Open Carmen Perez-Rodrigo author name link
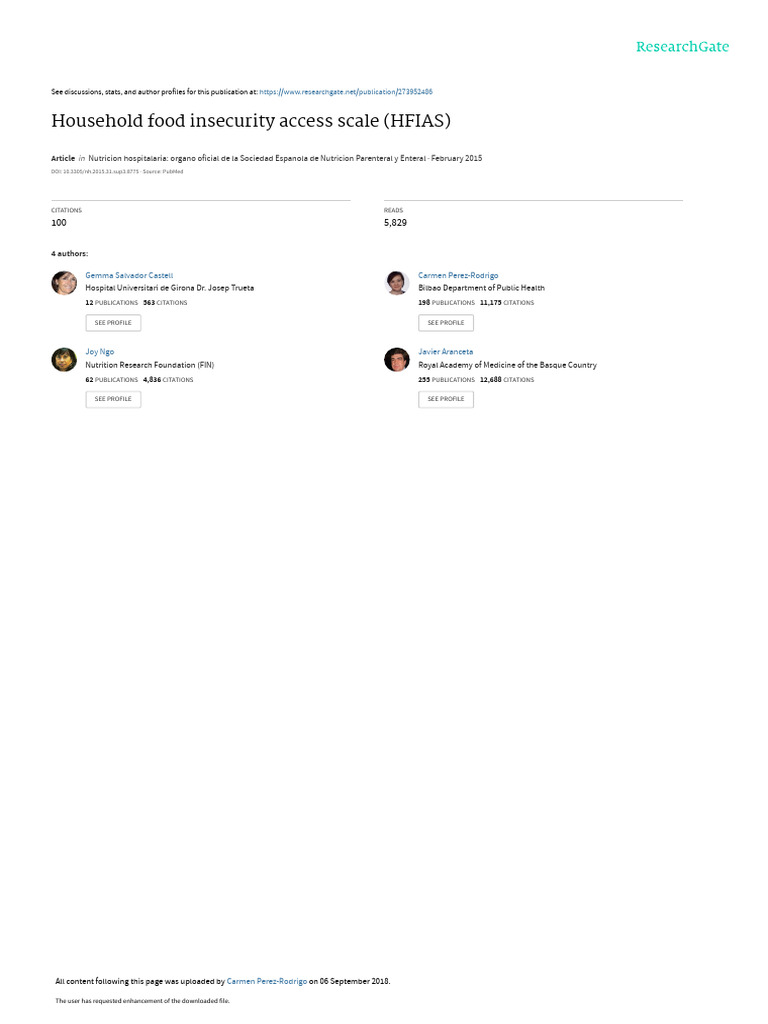The image size is (768, 1024). coord(458,276)
